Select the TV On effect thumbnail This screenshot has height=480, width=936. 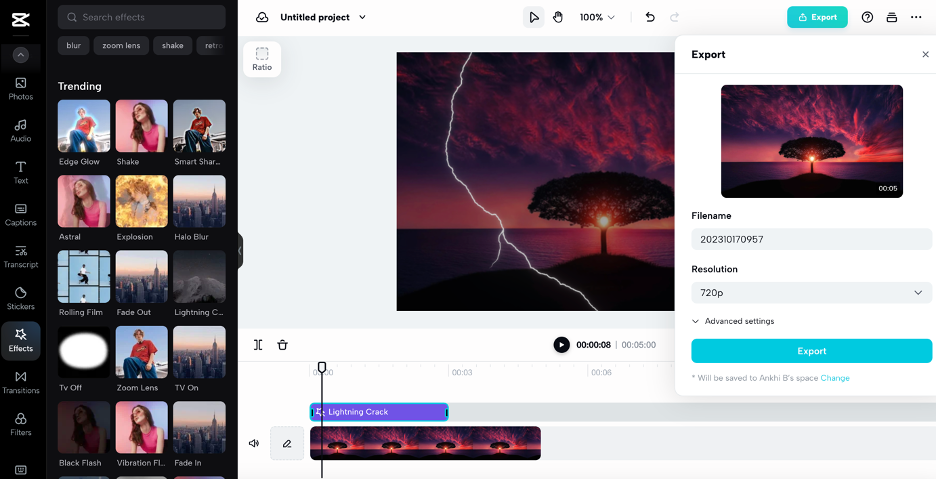click(199, 352)
